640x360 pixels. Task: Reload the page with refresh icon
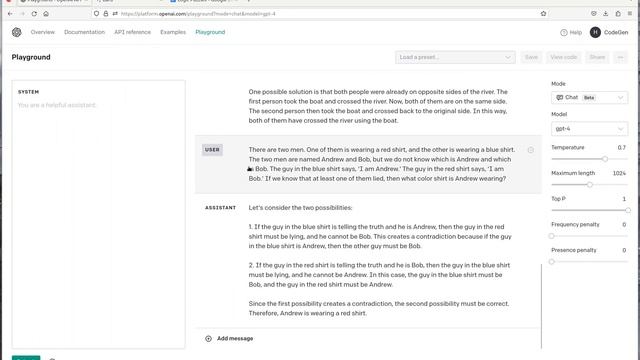(x=34, y=13)
